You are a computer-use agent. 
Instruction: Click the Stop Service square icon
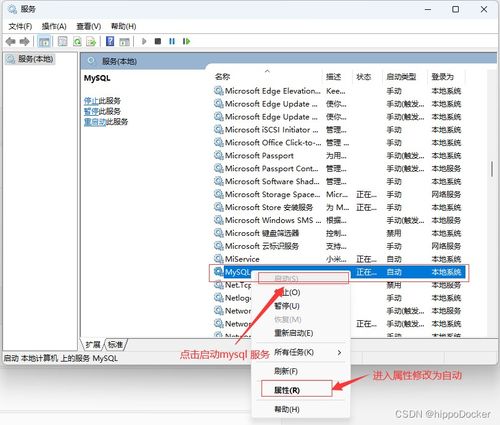coord(158,41)
